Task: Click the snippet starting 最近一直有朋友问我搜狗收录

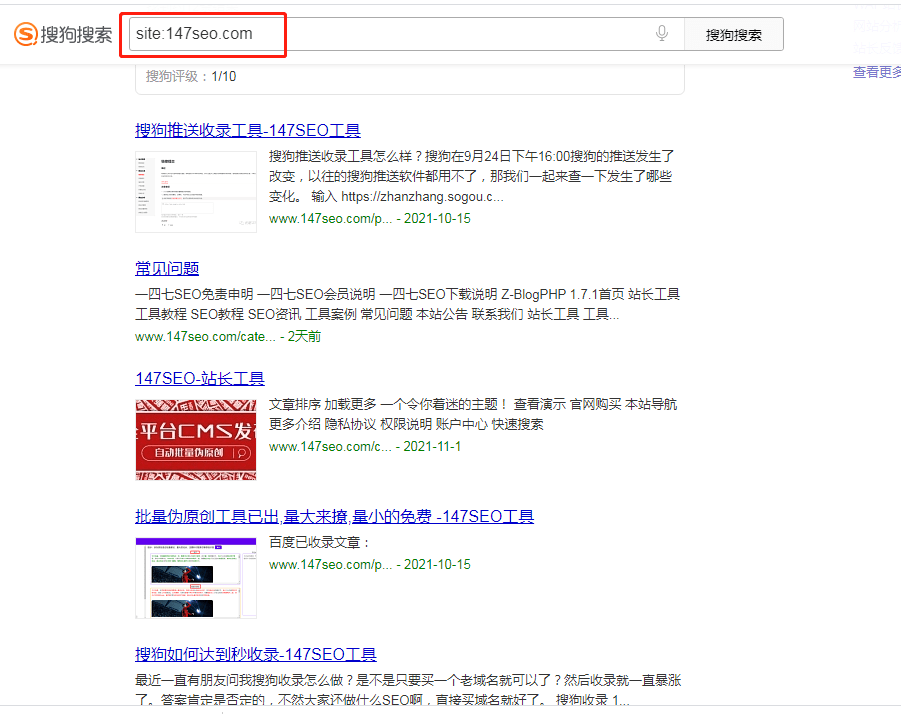Action: [x=408, y=690]
